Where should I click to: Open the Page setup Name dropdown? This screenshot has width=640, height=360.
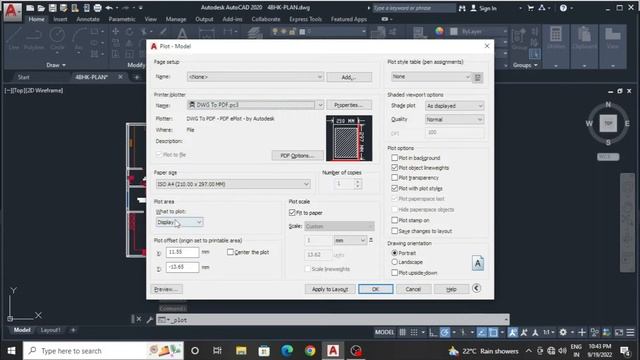point(256,77)
